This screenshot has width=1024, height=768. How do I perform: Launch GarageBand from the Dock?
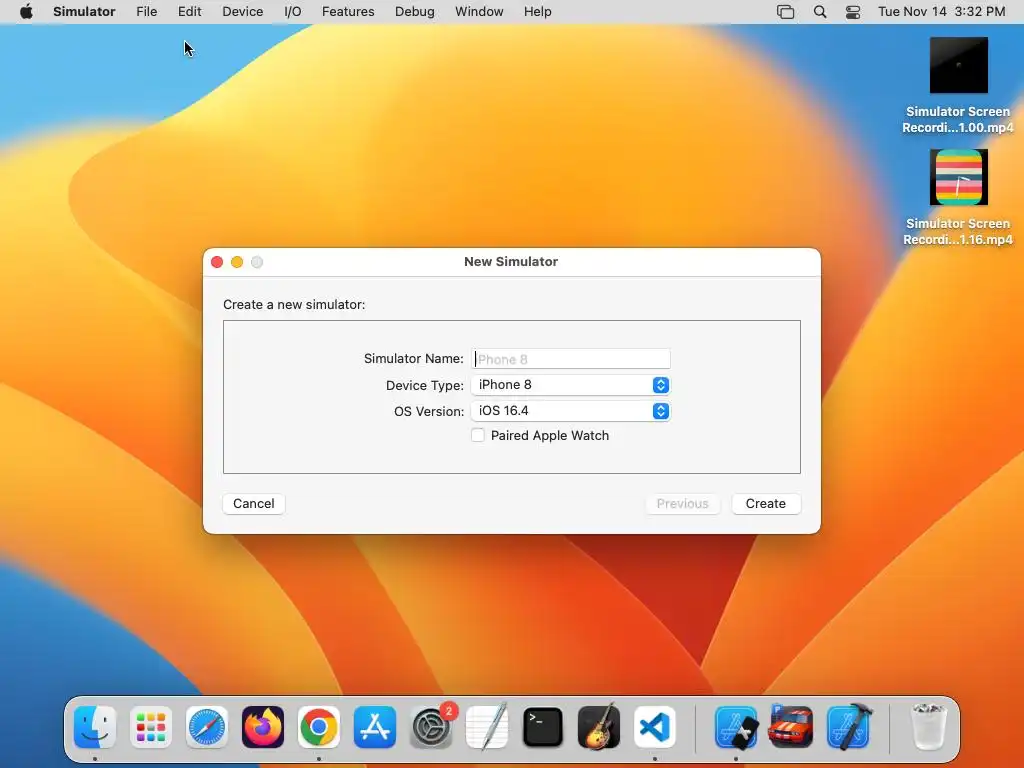(599, 727)
